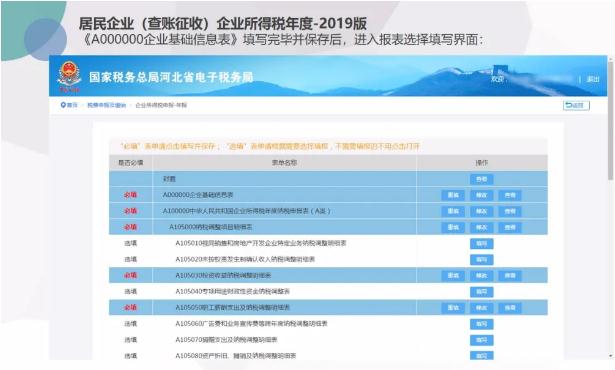Viewport: 615px width, 370px height.
Task: Open the 税费申报及缴纳 breadcrumb link
Action: 106,105
